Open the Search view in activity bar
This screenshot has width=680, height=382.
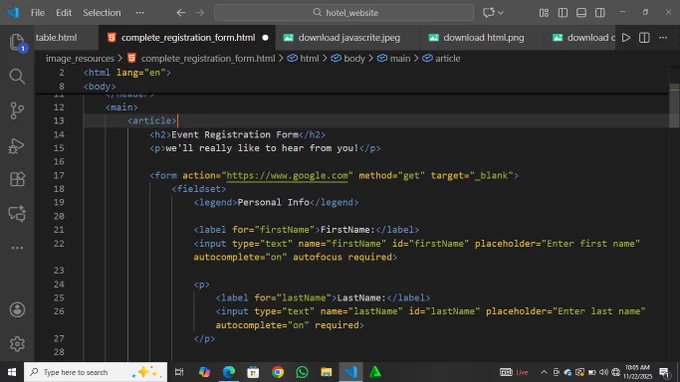pyautogui.click(x=17, y=76)
